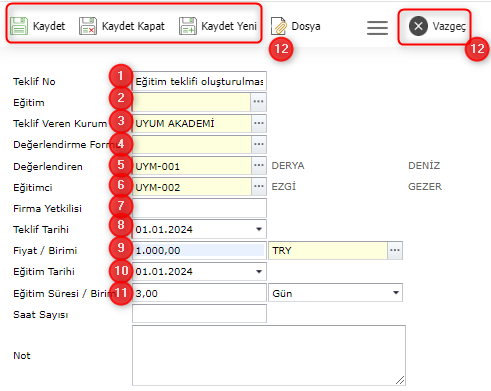
Task: Click the Fiyat / Birimi label
Action: (45, 251)
